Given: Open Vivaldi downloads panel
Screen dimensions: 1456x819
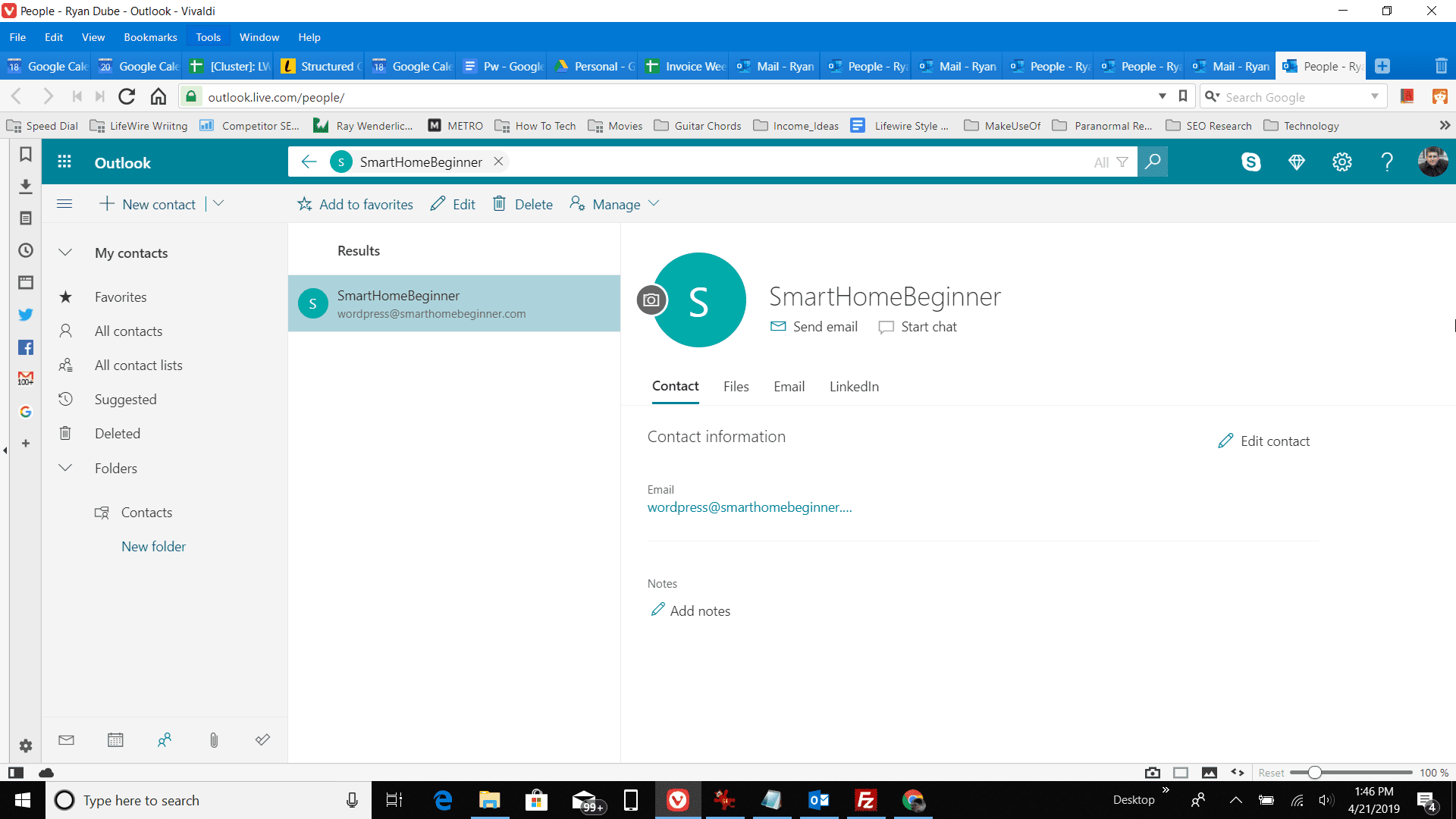Looking at the screenshot, I should point(25,186).
